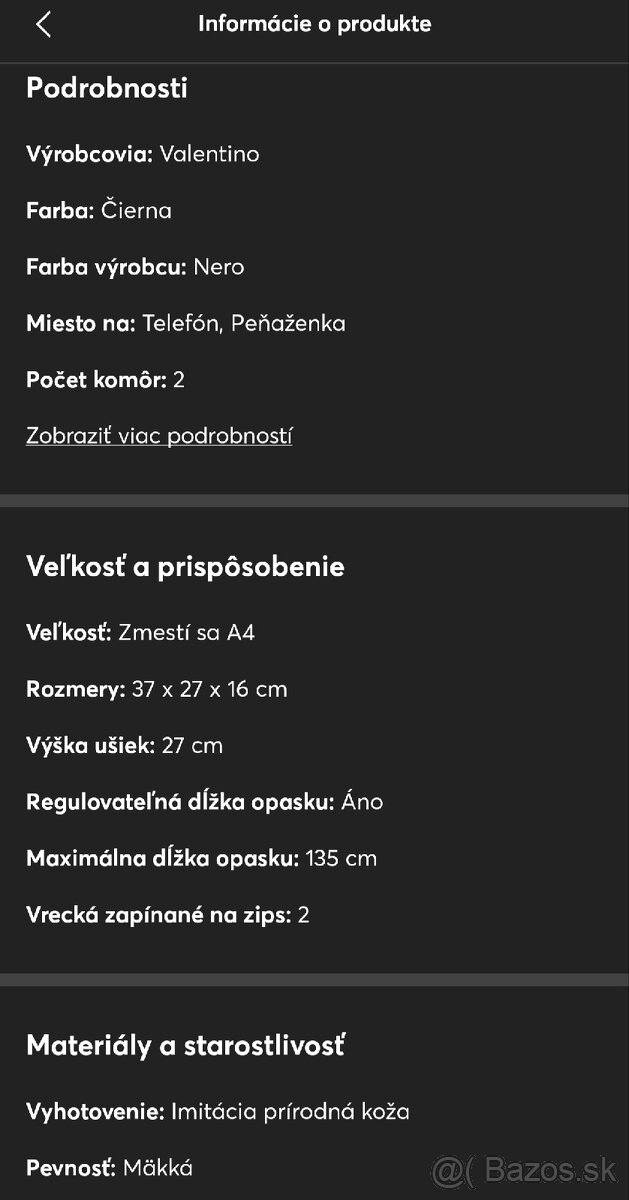Screen dimensions: 629x1200
Task: Open 'Zobraziť viac podrobností' link
Action: 158,435
